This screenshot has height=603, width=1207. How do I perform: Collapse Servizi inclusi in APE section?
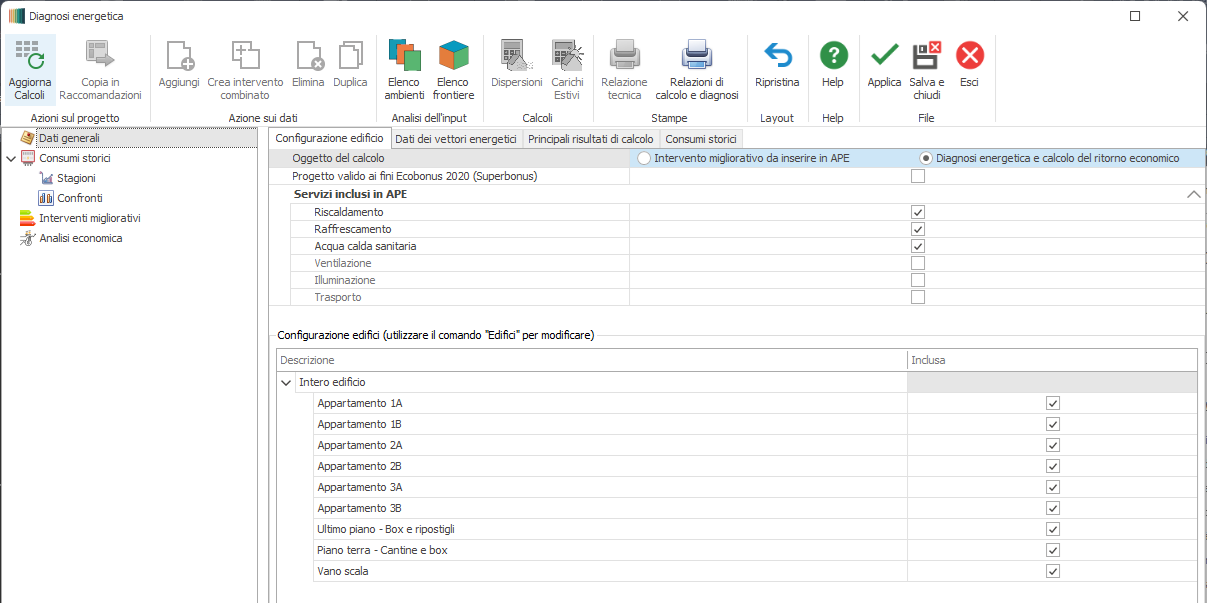(1193, 194)
